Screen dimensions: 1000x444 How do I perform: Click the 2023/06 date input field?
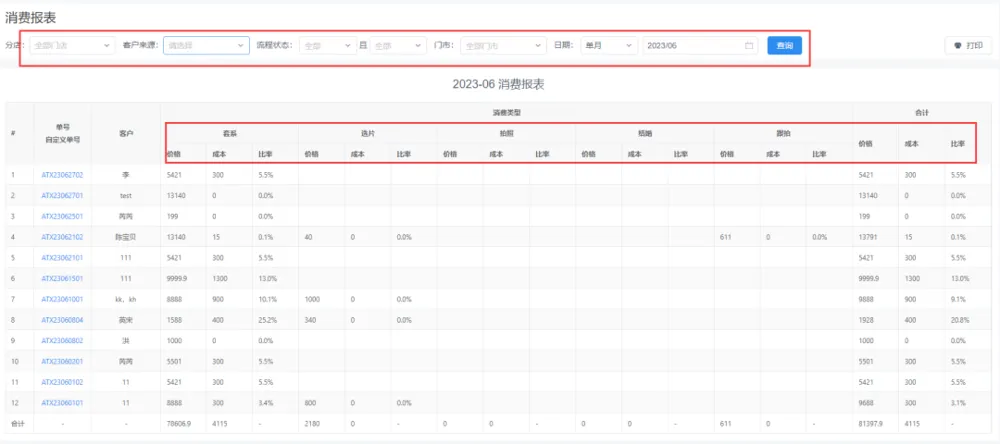click(x=690, y=46)
